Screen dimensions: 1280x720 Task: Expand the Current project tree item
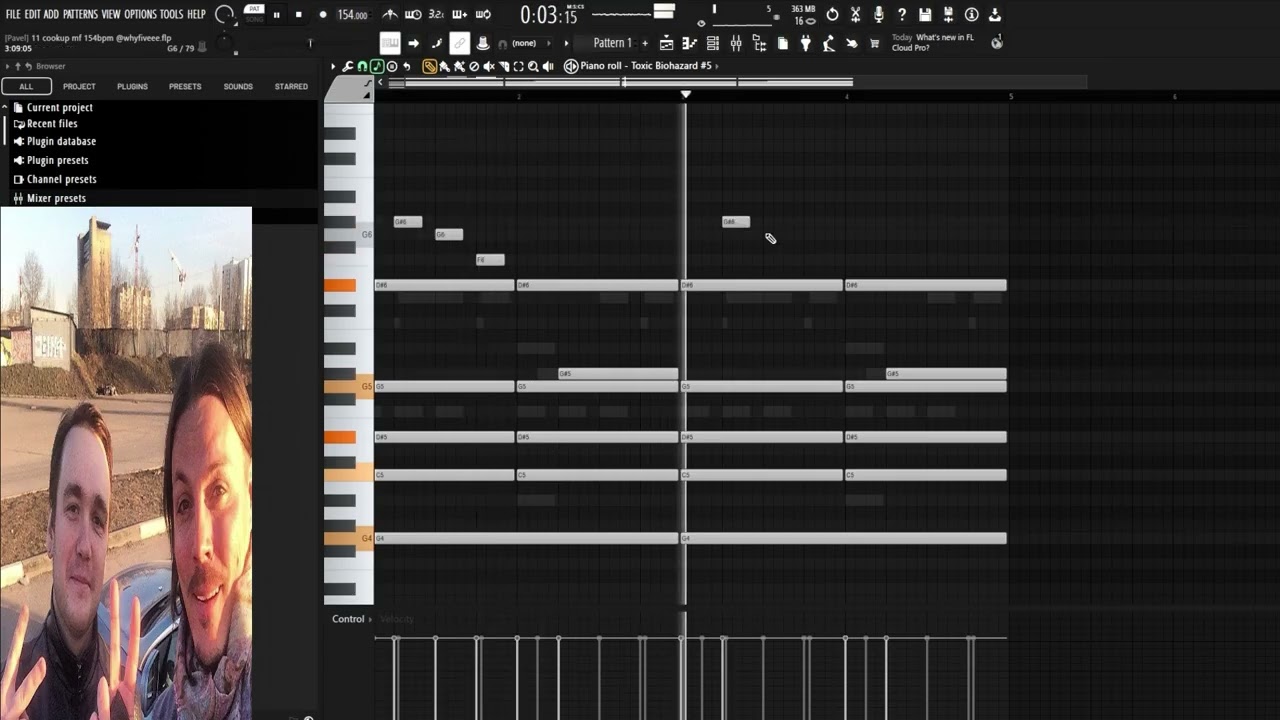click(x=59, y=107)
